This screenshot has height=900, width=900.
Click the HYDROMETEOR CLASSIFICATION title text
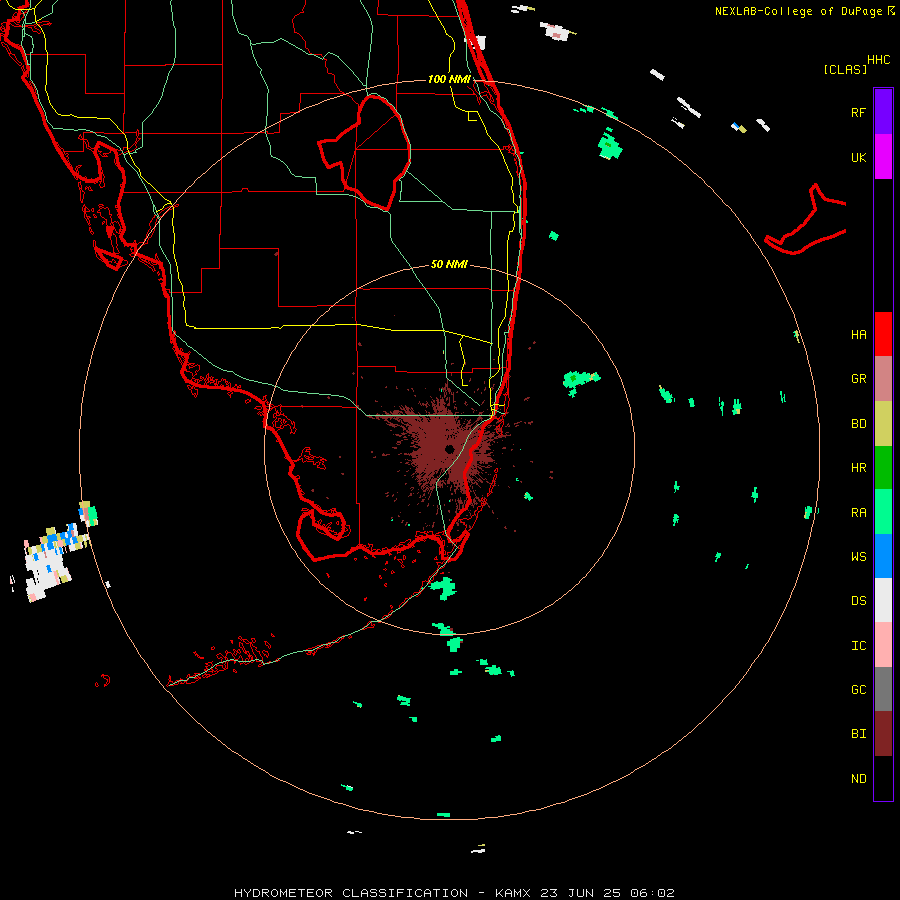coord(351,893)
